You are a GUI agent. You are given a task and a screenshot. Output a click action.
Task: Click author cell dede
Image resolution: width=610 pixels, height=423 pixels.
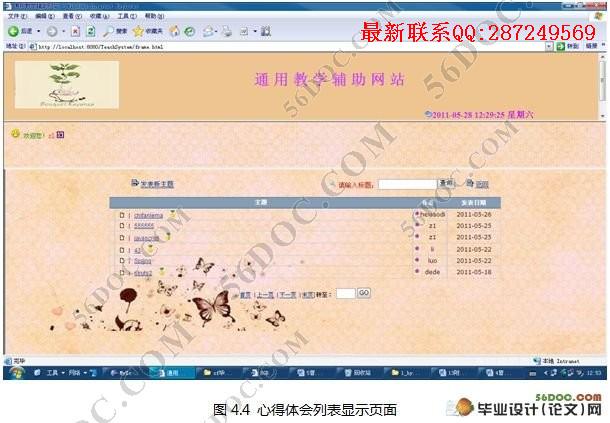[x=432, y=272]
